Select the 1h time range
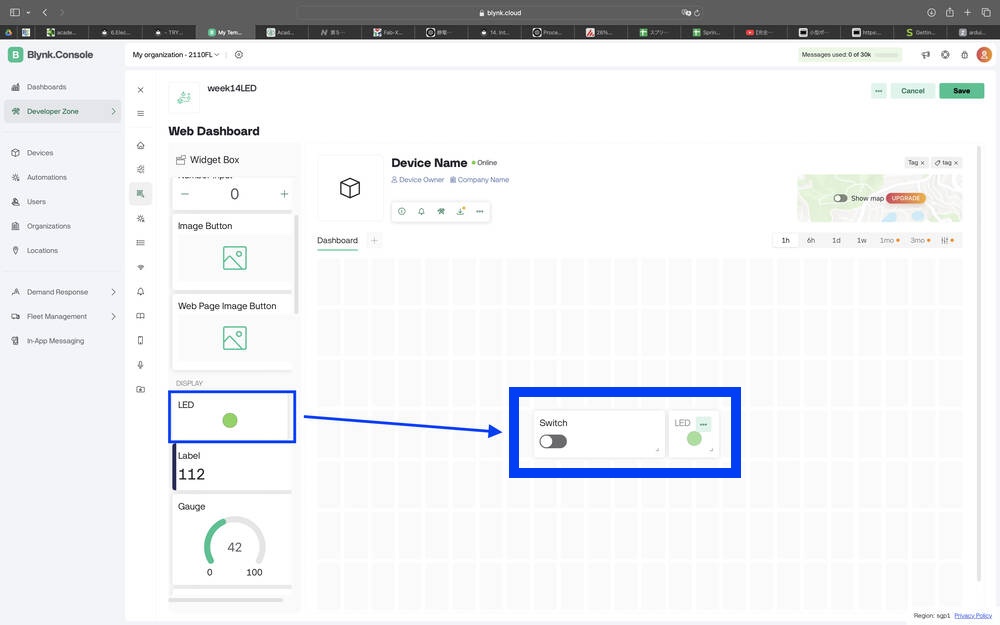This screenshot has width=1000, height=625. coord(786,240)
